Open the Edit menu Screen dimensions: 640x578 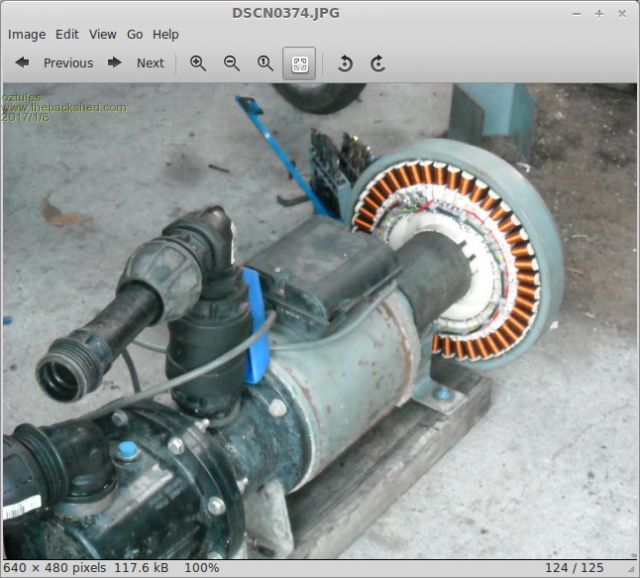point(67,34)
